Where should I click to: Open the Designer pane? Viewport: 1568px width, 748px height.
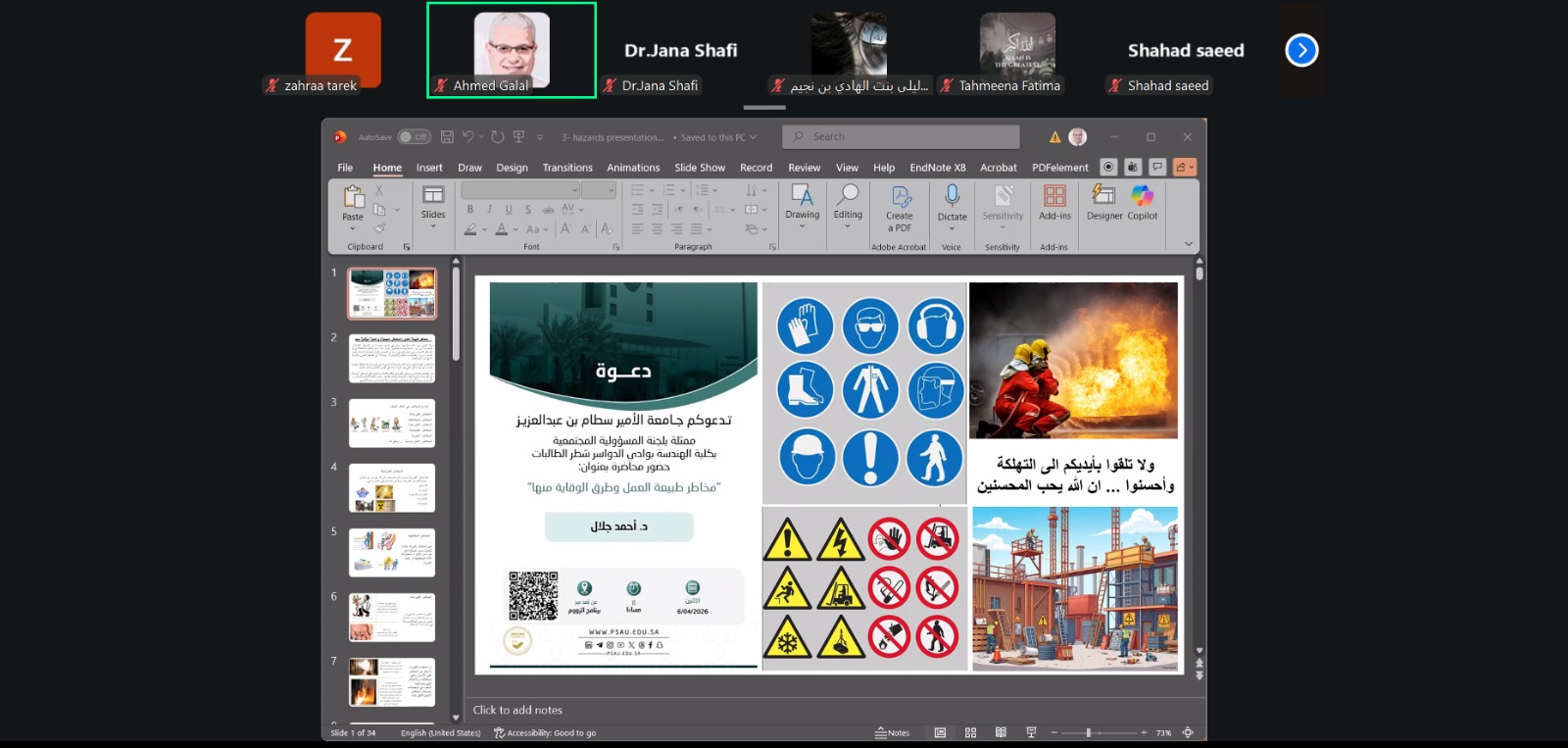click(x=1103, y=197)
